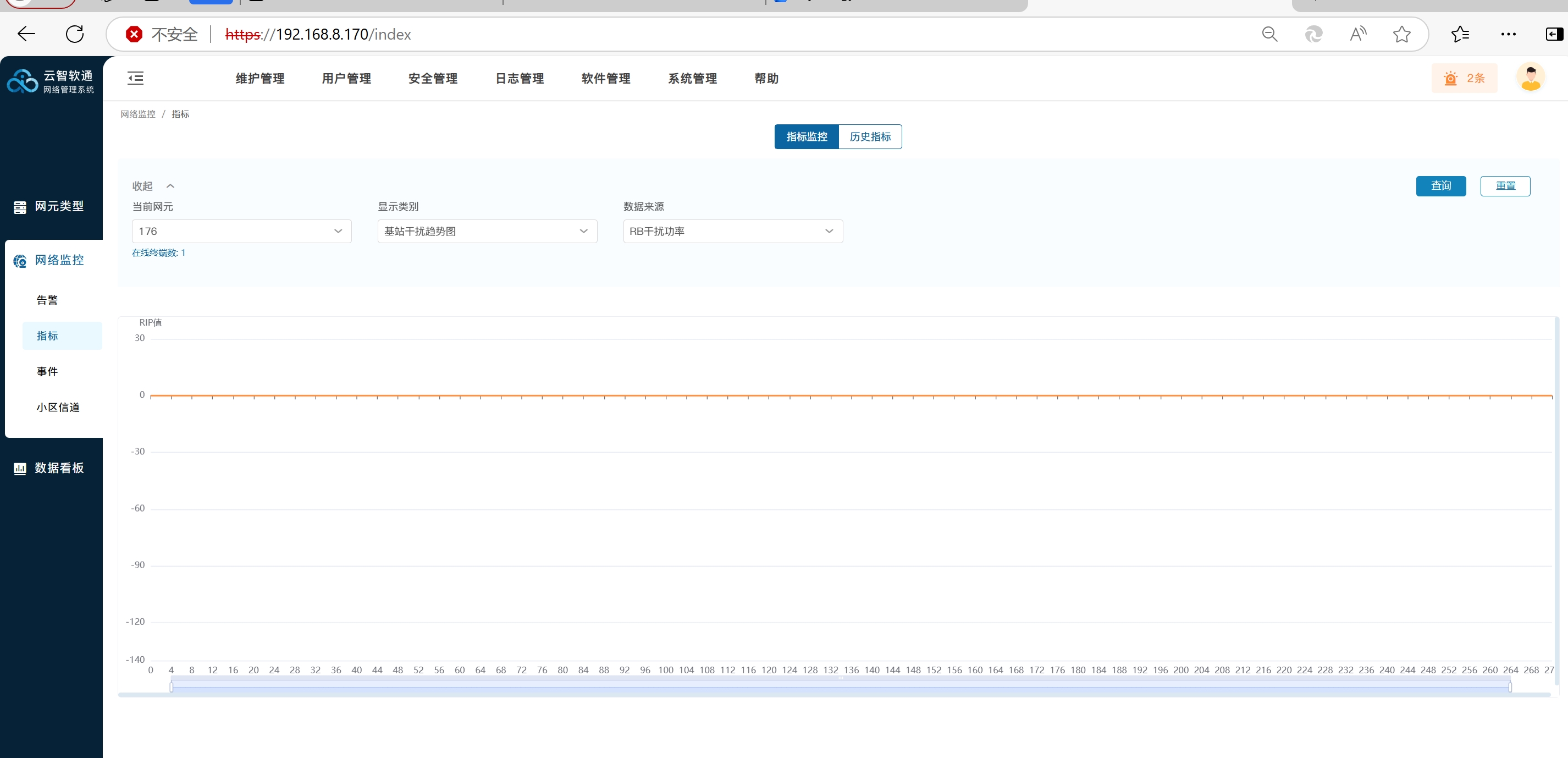
Task: Open the favorites list icon
Action: tap(1460, 34)
